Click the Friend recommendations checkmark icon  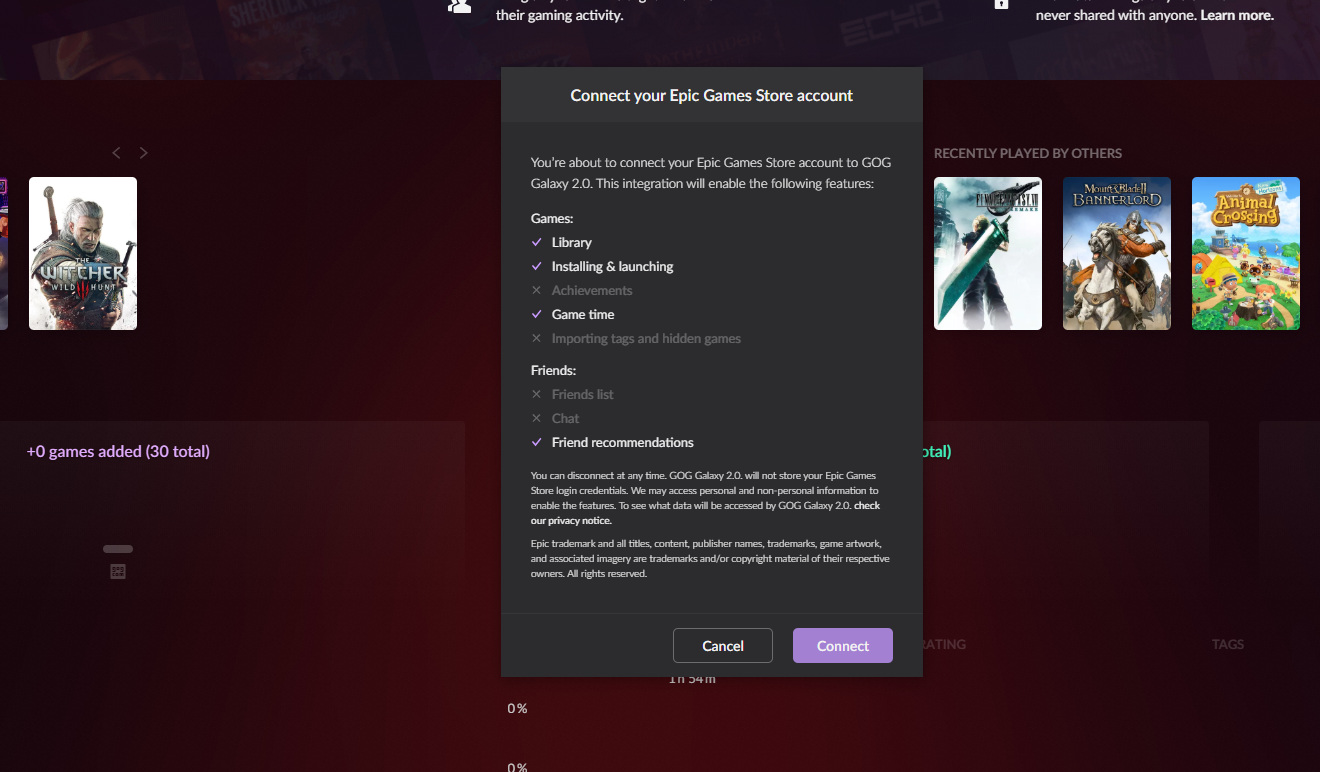(x=536, y=442)
